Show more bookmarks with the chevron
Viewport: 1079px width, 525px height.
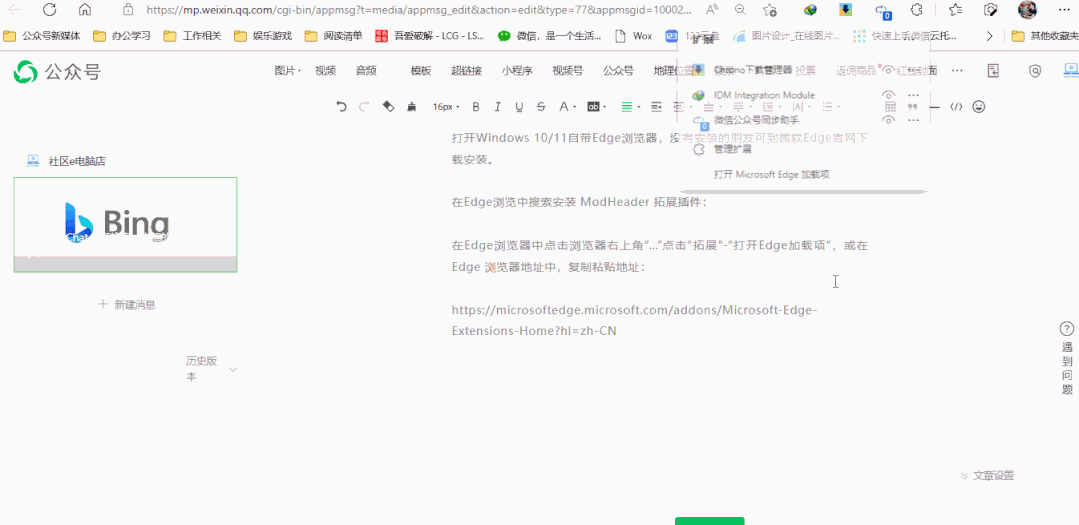pos(990,36)
